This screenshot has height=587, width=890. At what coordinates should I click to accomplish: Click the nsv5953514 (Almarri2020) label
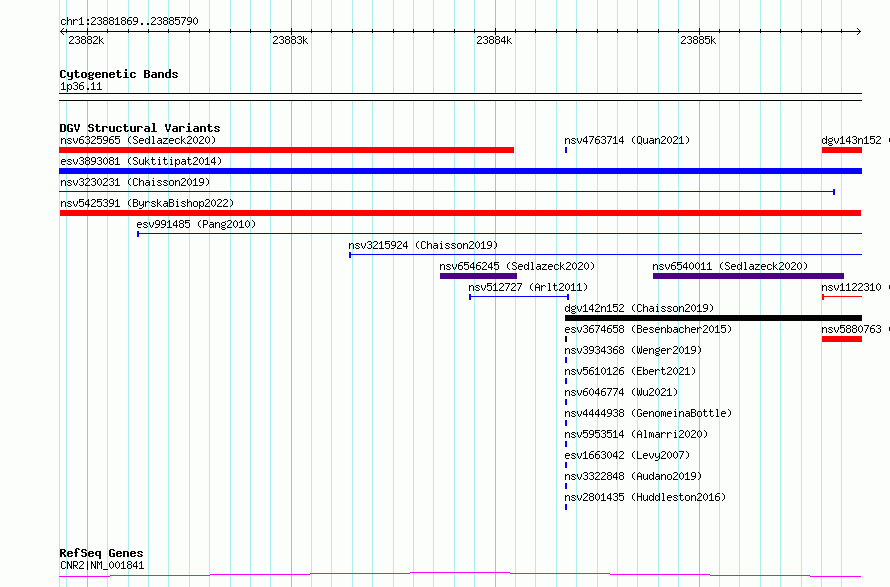(x=636, y=434)
